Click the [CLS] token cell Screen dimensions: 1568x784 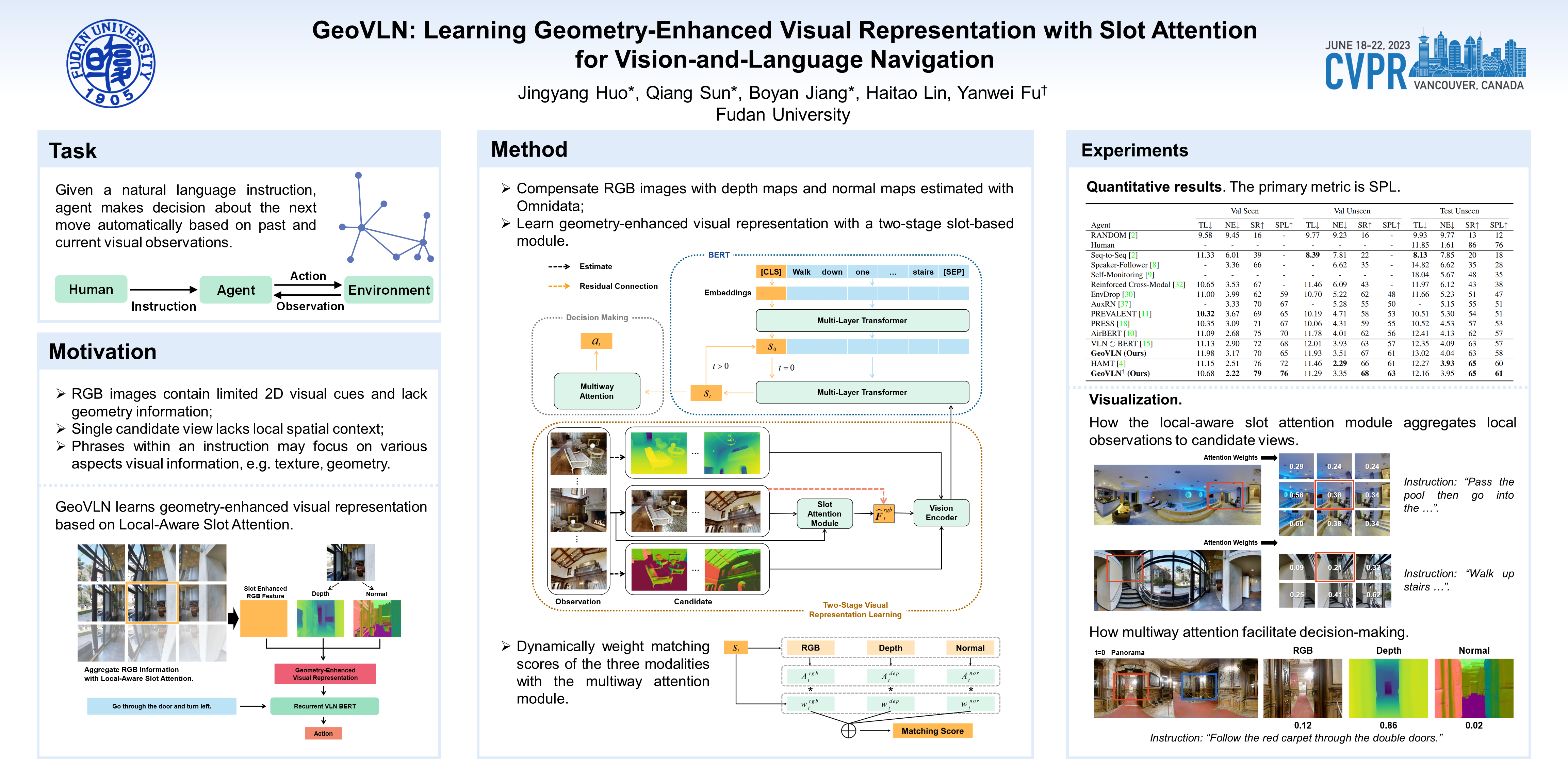point(771,272)
